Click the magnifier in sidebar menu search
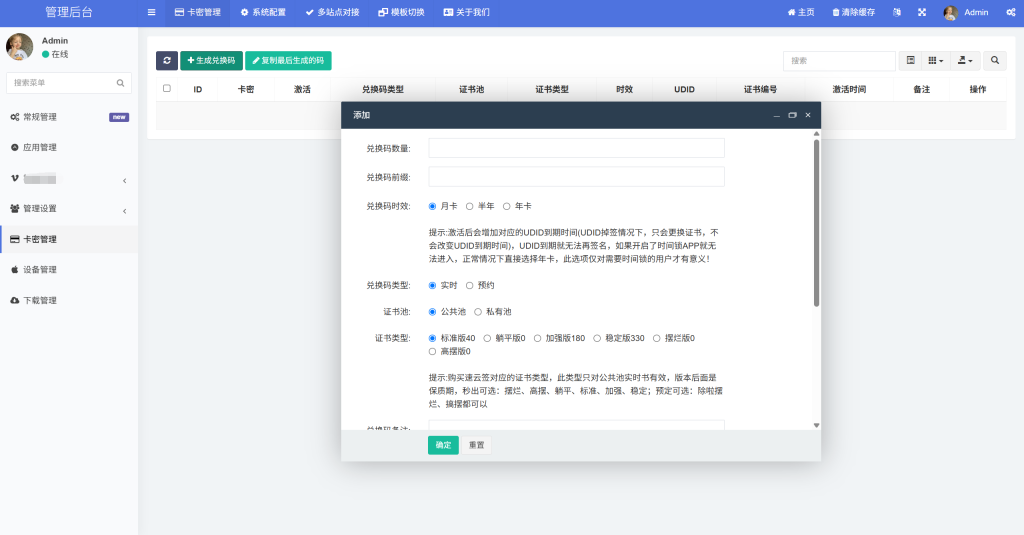This screenshot has height=535, width=1024. 121,83
